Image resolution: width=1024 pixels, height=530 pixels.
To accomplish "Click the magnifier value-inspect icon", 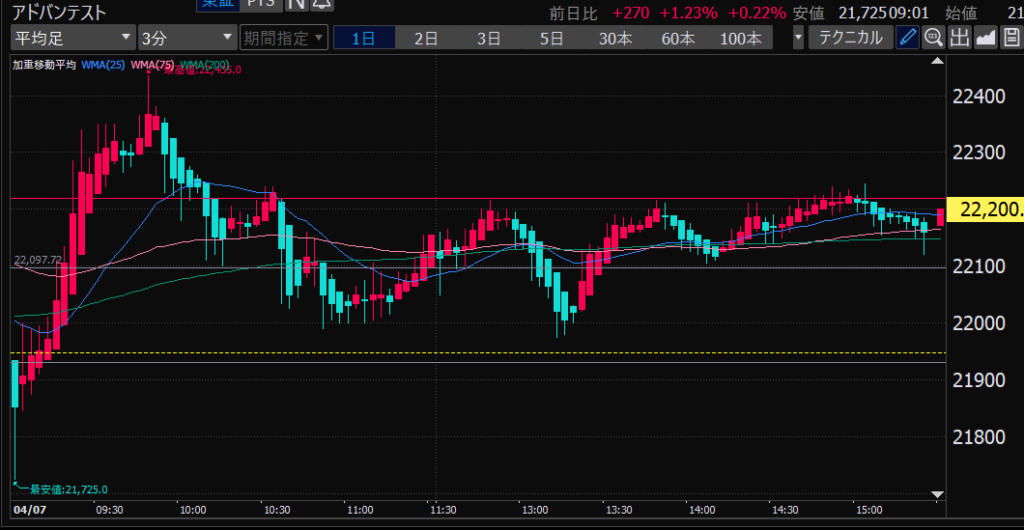I will (934, 39).
